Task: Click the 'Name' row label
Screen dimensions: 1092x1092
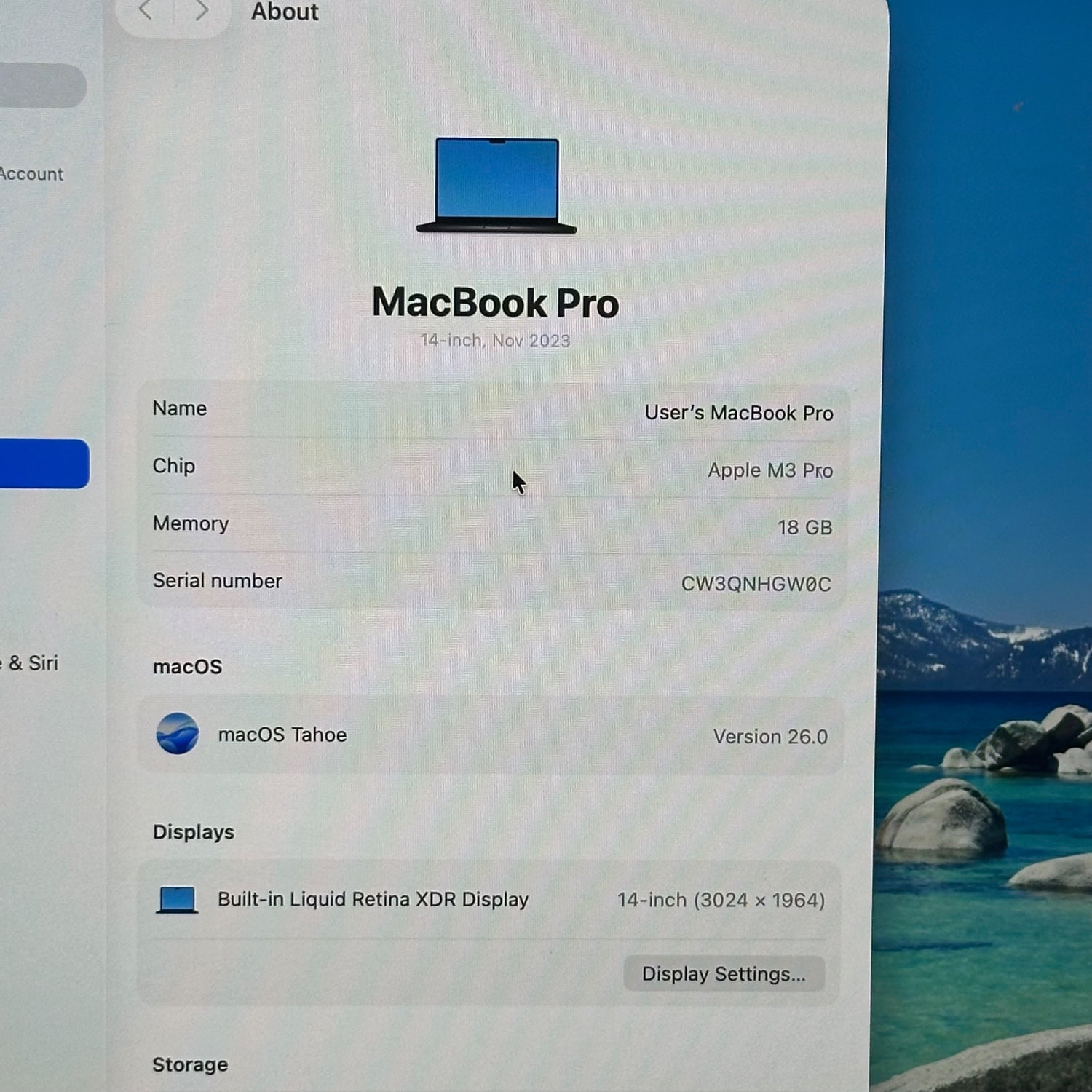Action: click(180, 408)
